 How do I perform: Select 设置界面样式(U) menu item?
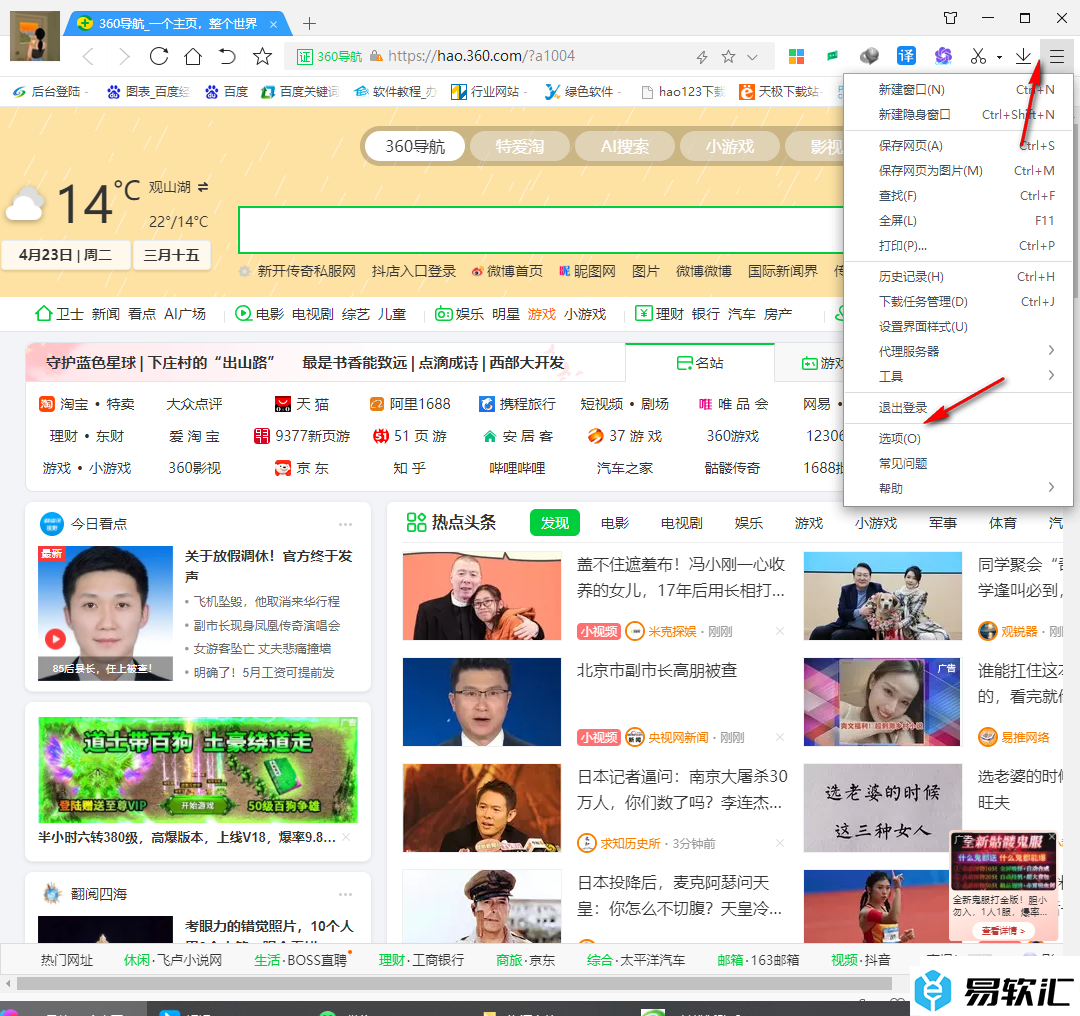pyautogui.click(x=958, y=326)
